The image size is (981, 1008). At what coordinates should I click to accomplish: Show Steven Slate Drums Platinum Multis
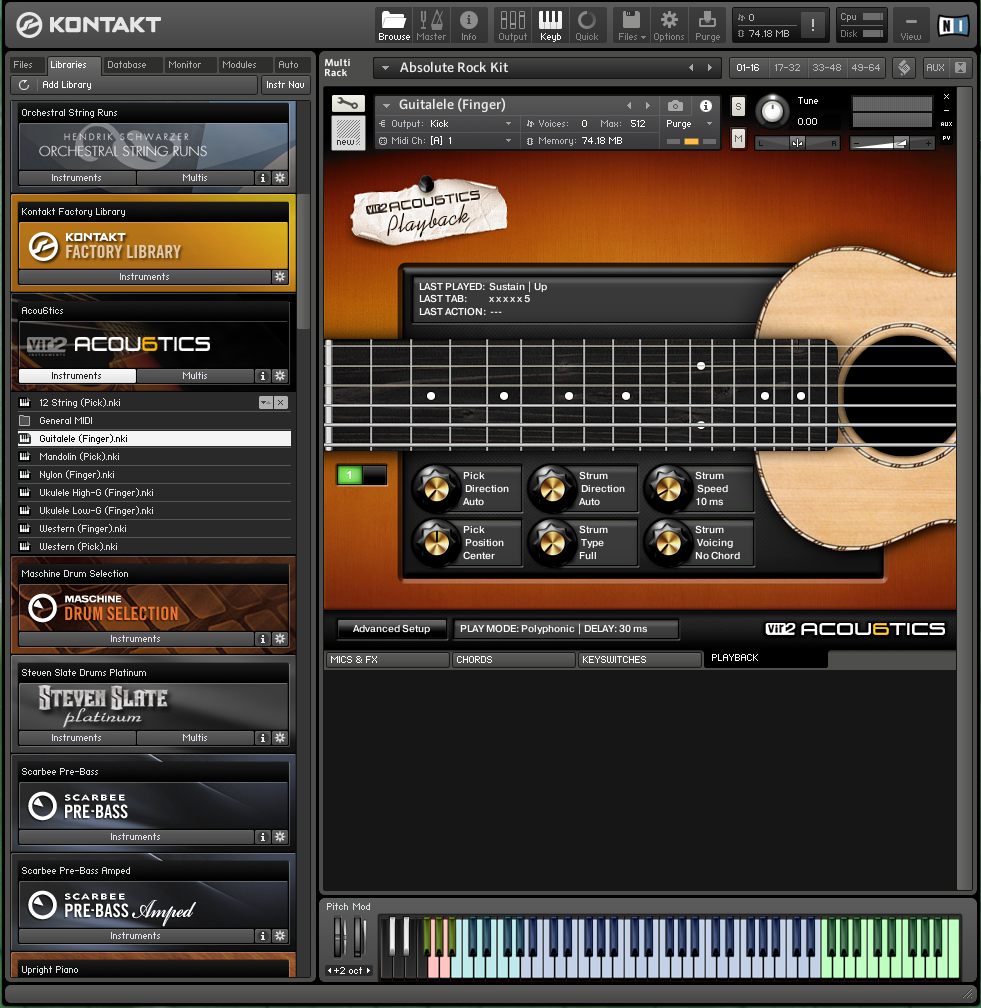point(195,737)
